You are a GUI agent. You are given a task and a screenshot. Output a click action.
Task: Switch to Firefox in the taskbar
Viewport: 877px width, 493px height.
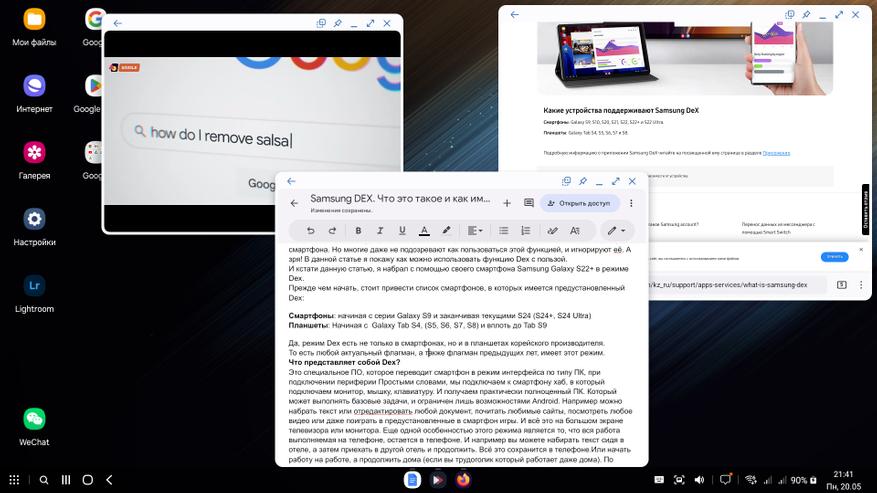[x=463, y=480]
